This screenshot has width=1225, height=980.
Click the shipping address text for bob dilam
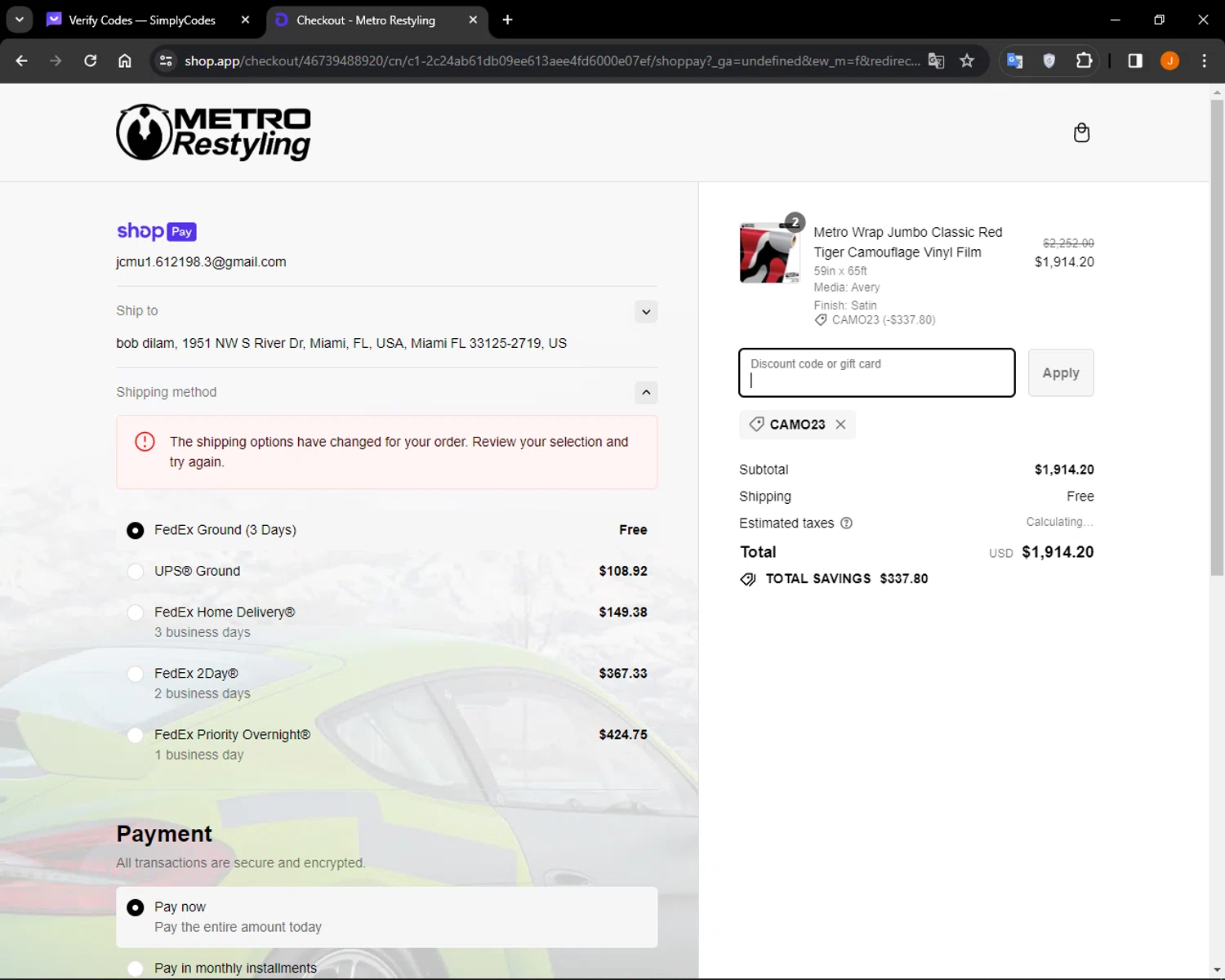[341, 343]
